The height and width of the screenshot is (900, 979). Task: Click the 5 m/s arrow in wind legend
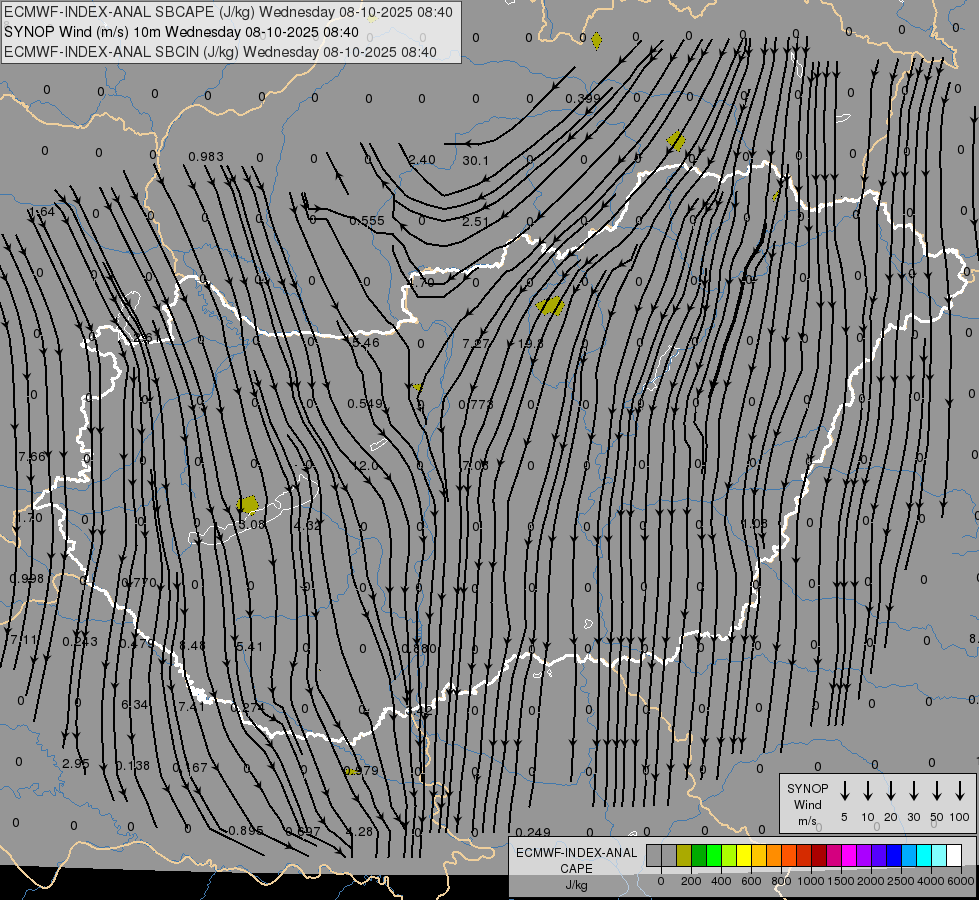tap(845, 791)
